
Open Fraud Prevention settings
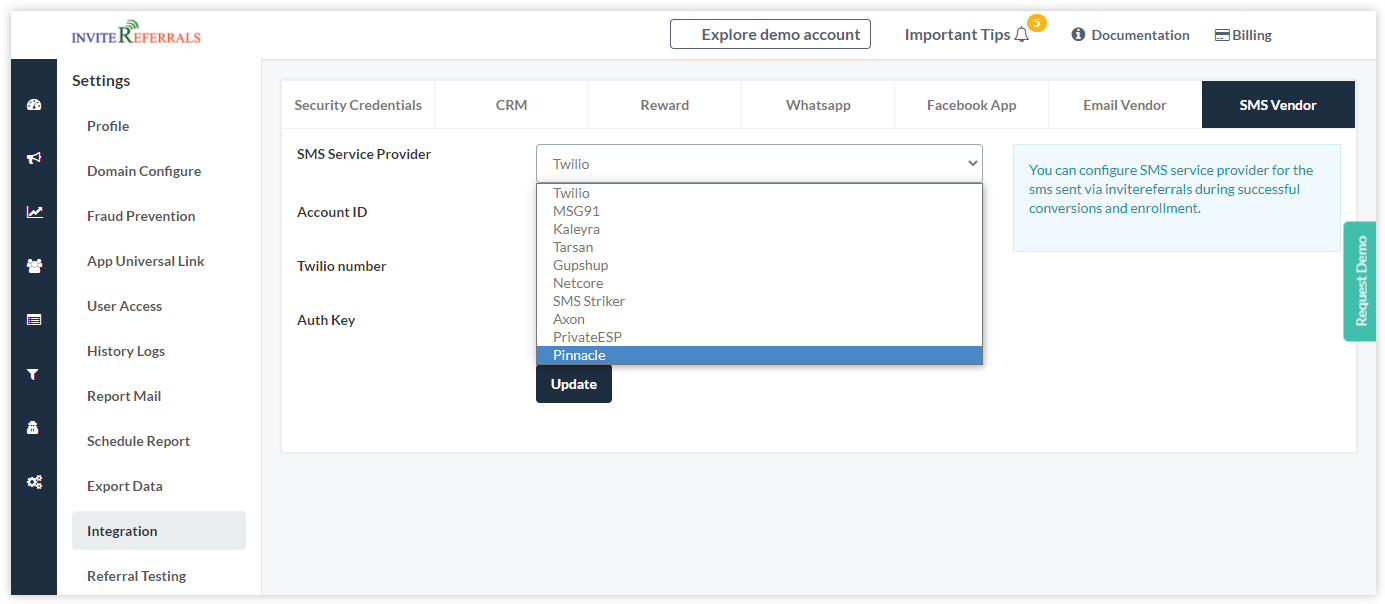click(141, 216)
